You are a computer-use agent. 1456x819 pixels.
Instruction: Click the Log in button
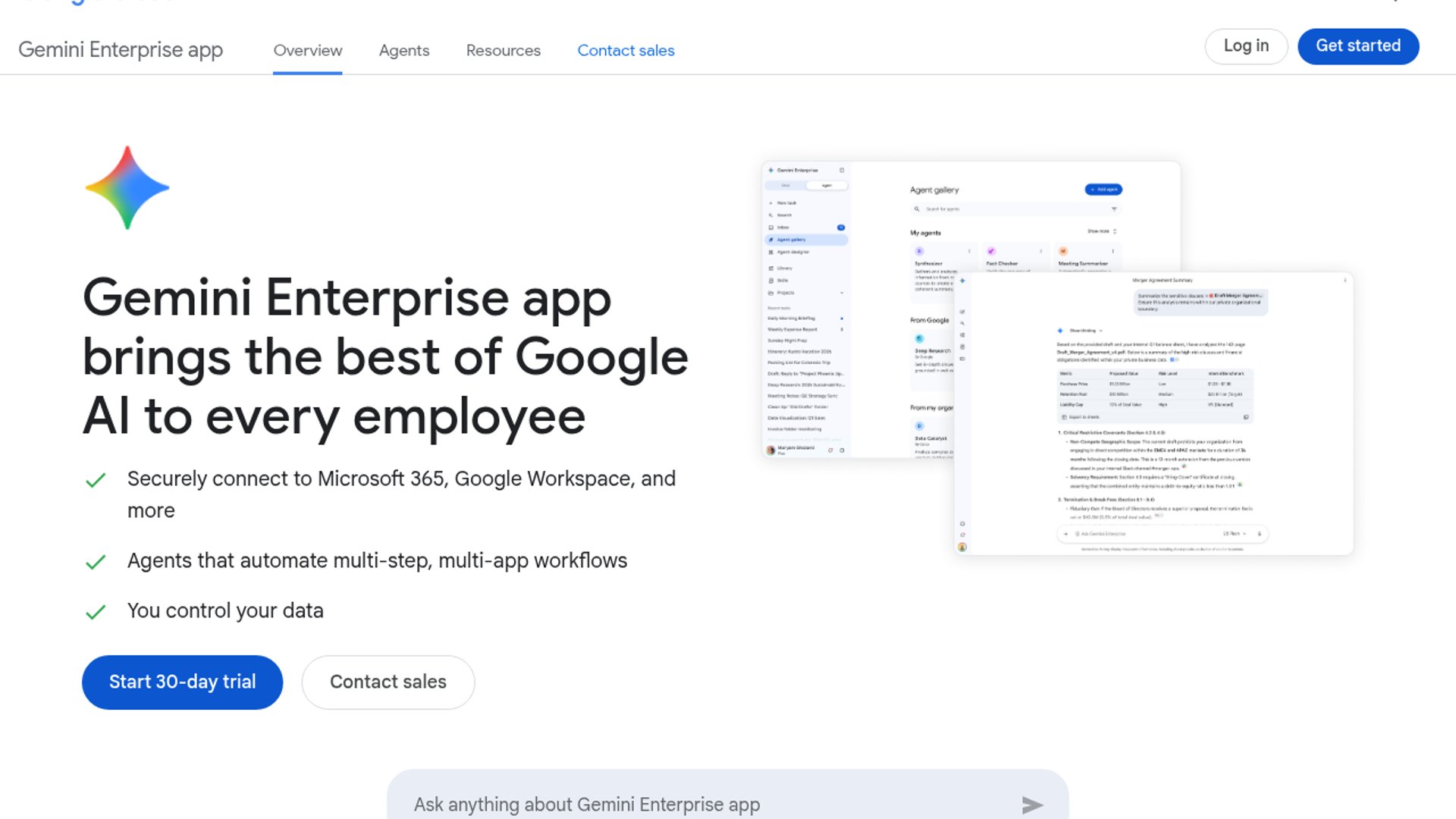click(x=1246, y=46)
